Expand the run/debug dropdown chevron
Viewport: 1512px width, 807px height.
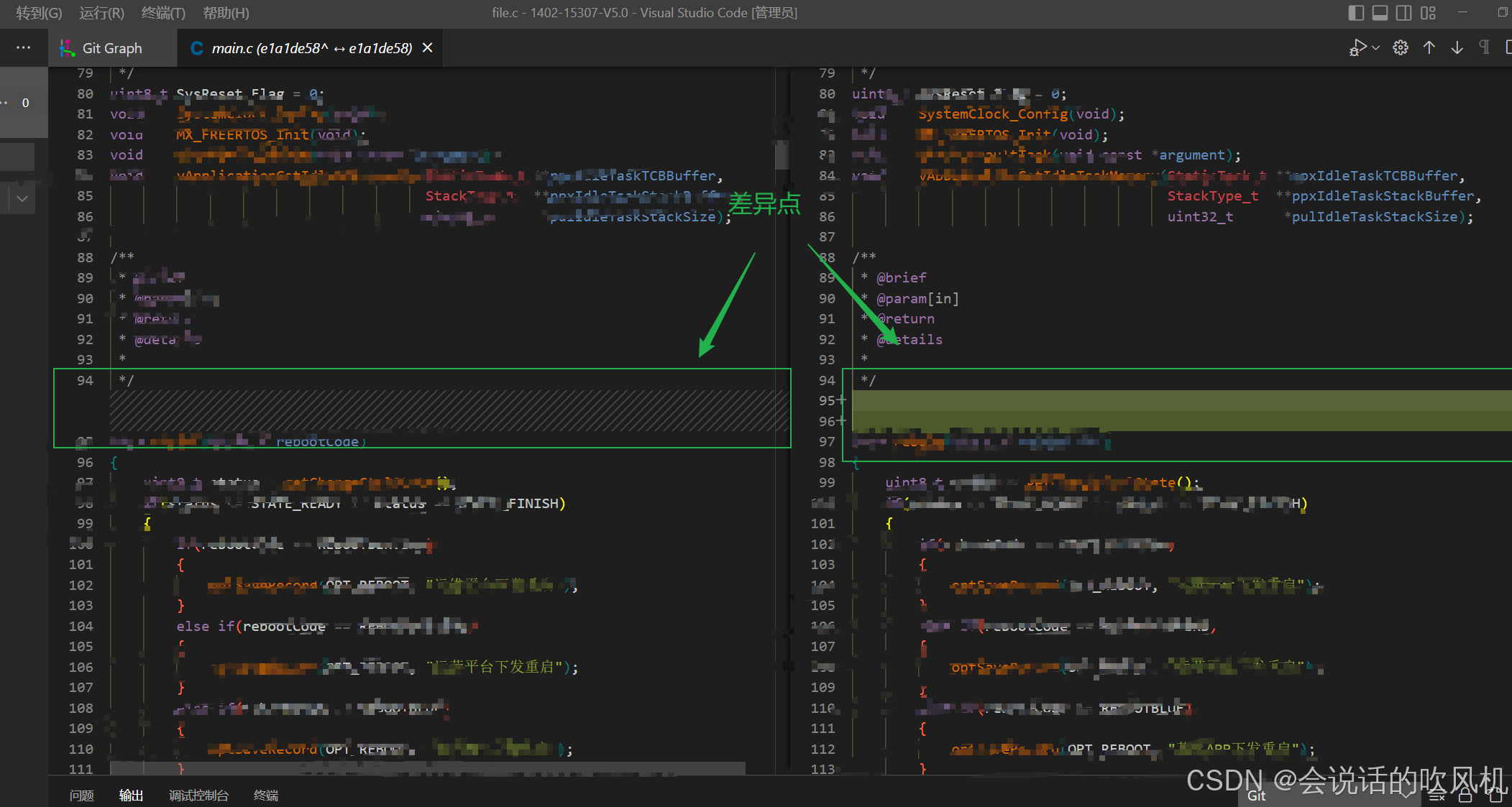(x=1375, y=47)
